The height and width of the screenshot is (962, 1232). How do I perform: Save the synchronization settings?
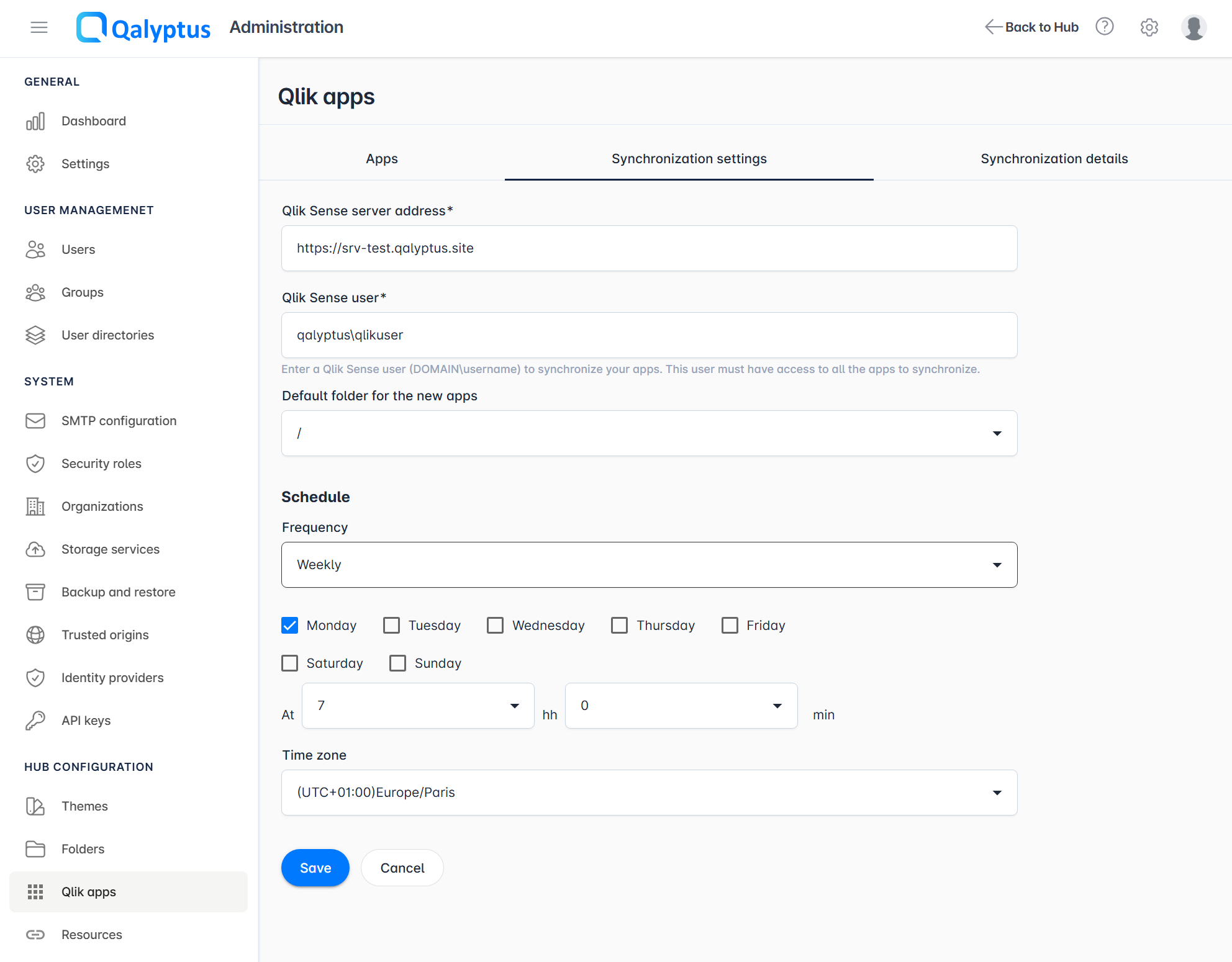315,867
